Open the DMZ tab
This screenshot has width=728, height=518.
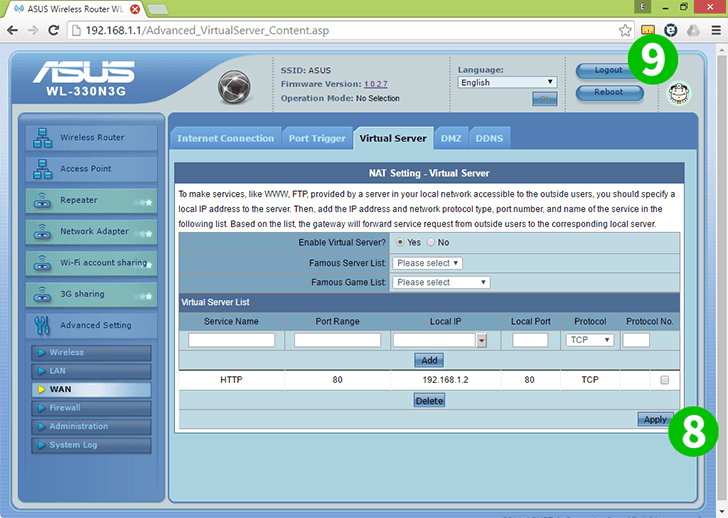tap(451, 138)
